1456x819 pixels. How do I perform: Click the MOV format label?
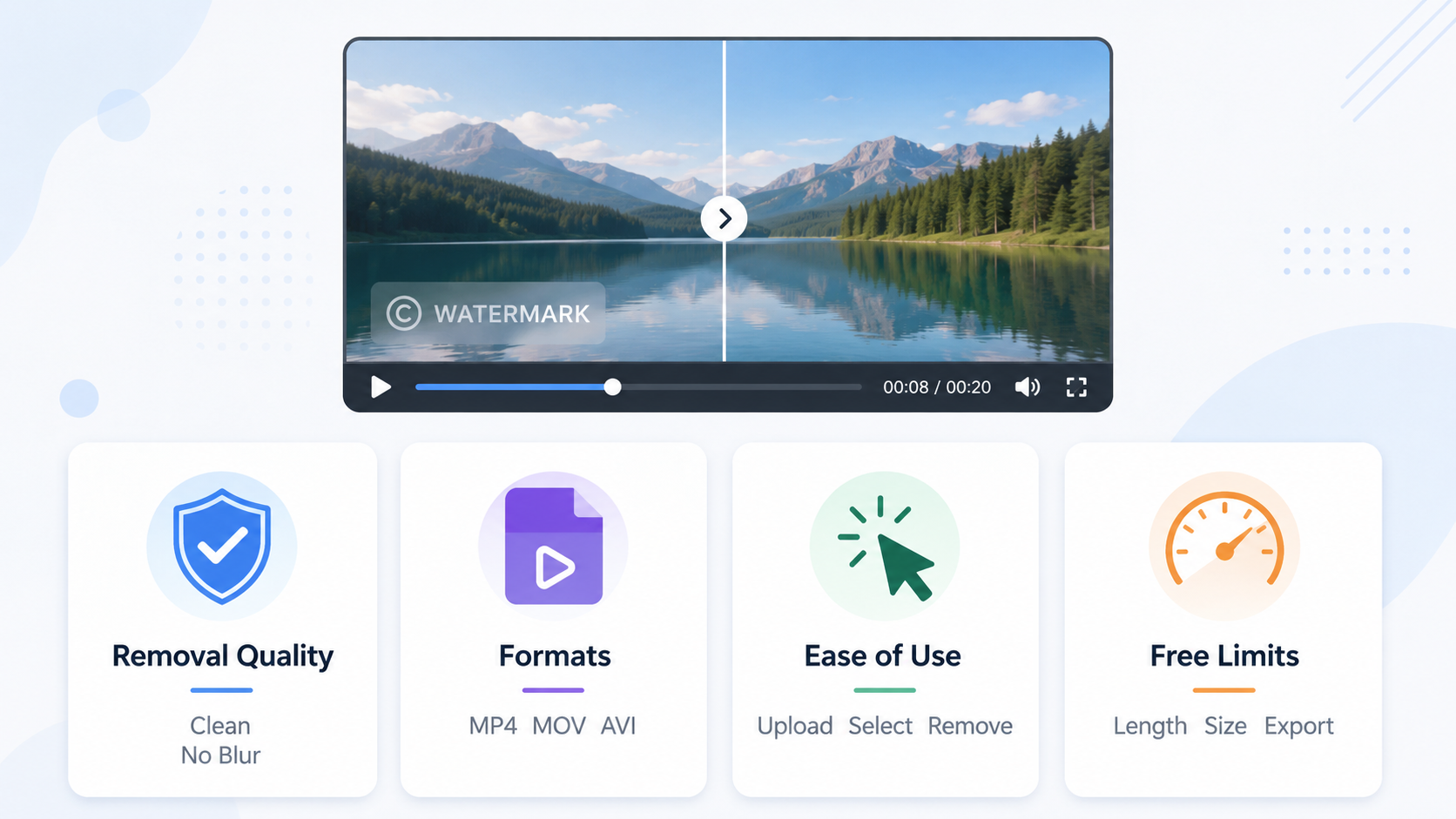[x=559, y=726]
